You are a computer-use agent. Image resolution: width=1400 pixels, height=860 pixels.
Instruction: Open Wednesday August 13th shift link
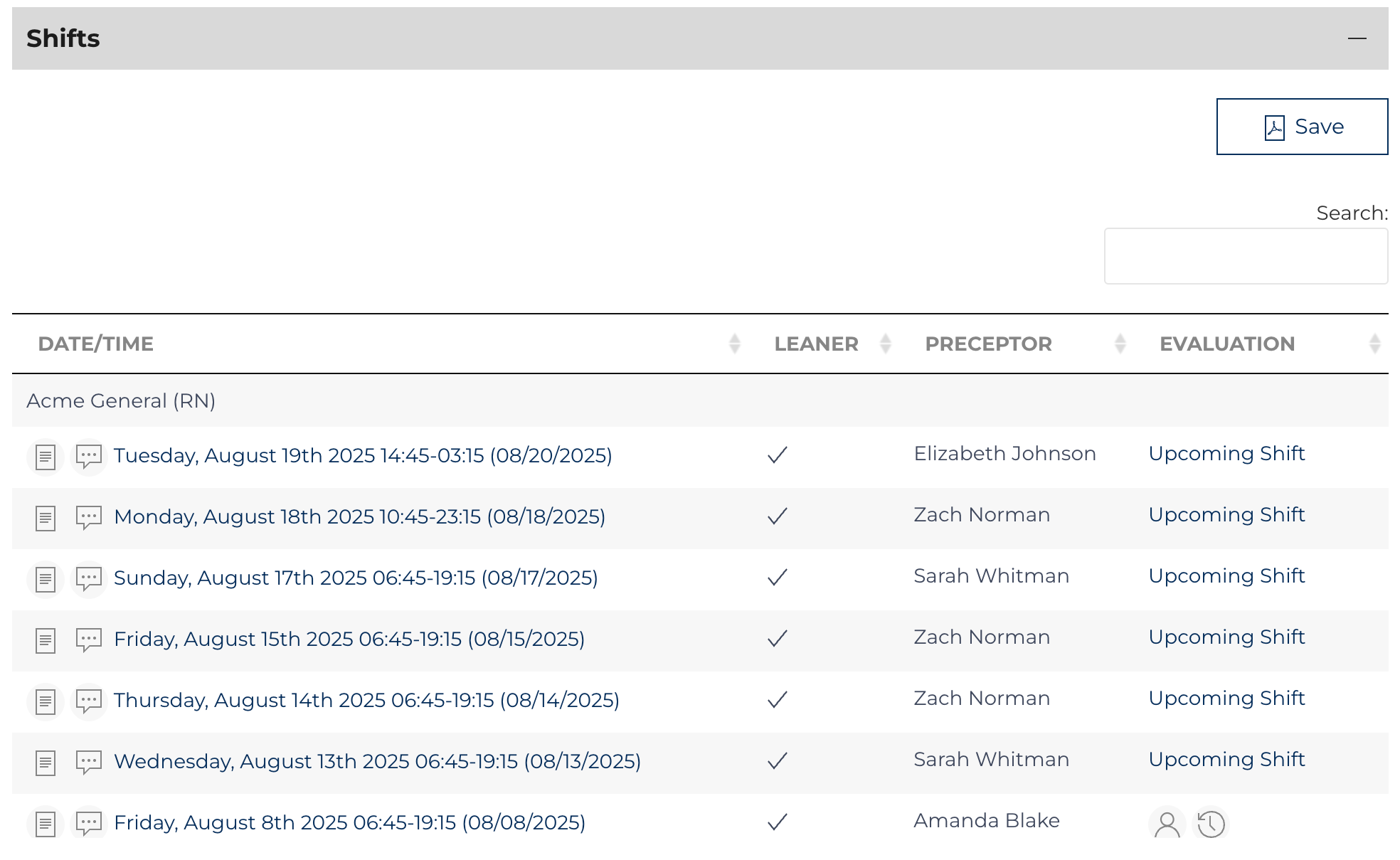coord(377,761)
